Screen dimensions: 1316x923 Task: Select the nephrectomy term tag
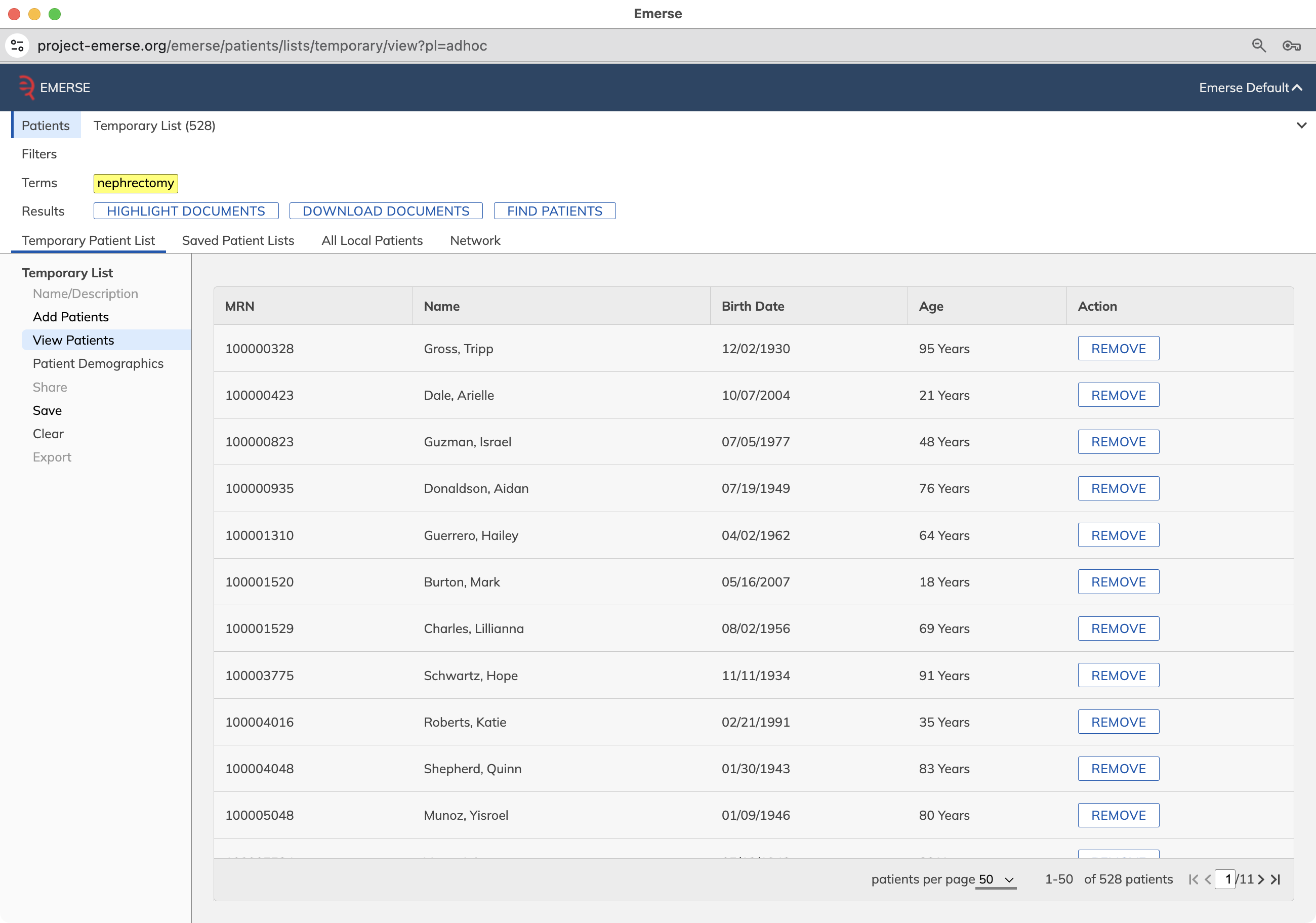coord(136,183)
